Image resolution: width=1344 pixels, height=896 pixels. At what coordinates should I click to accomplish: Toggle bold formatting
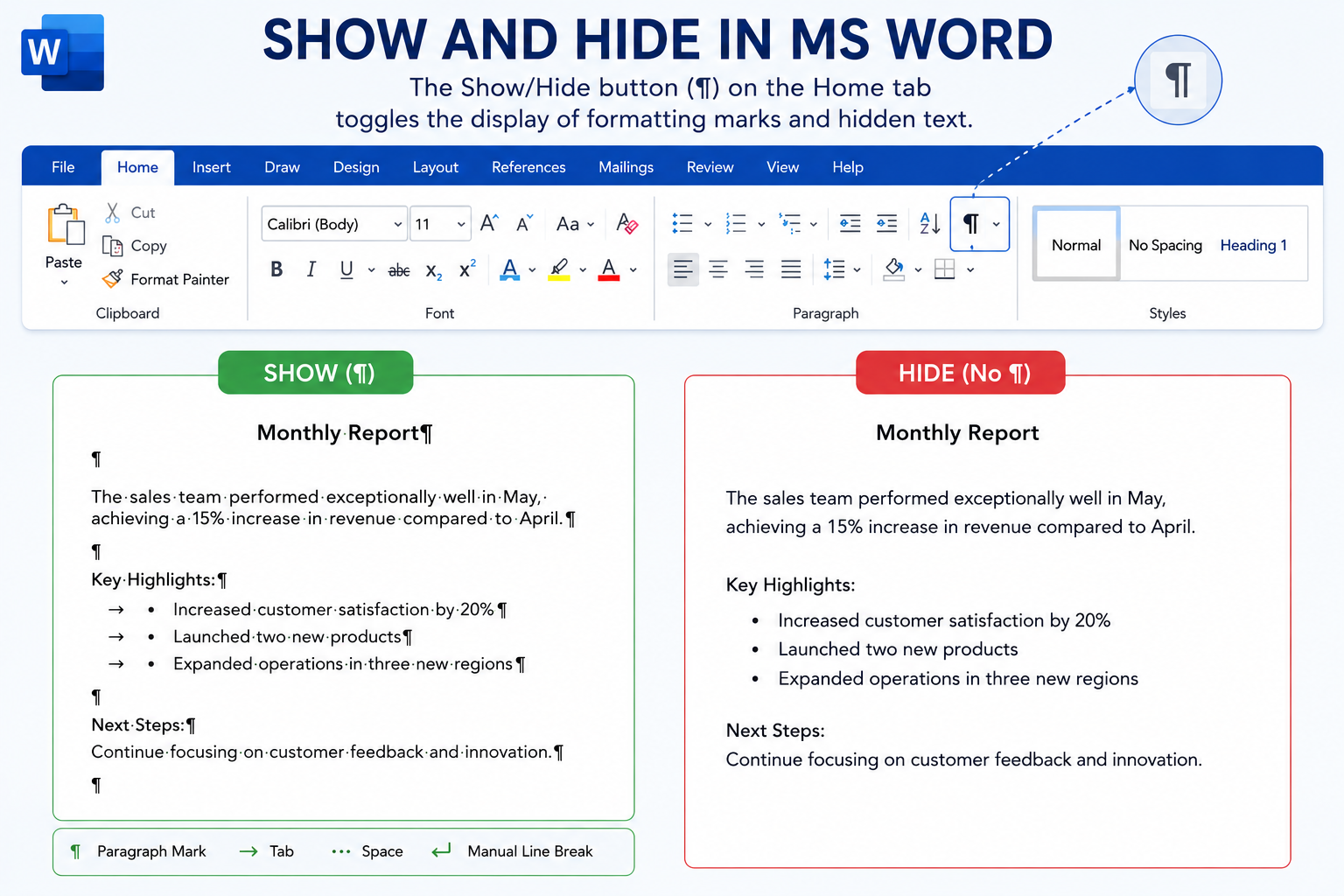pyautogui.click(x=276, y=269)
